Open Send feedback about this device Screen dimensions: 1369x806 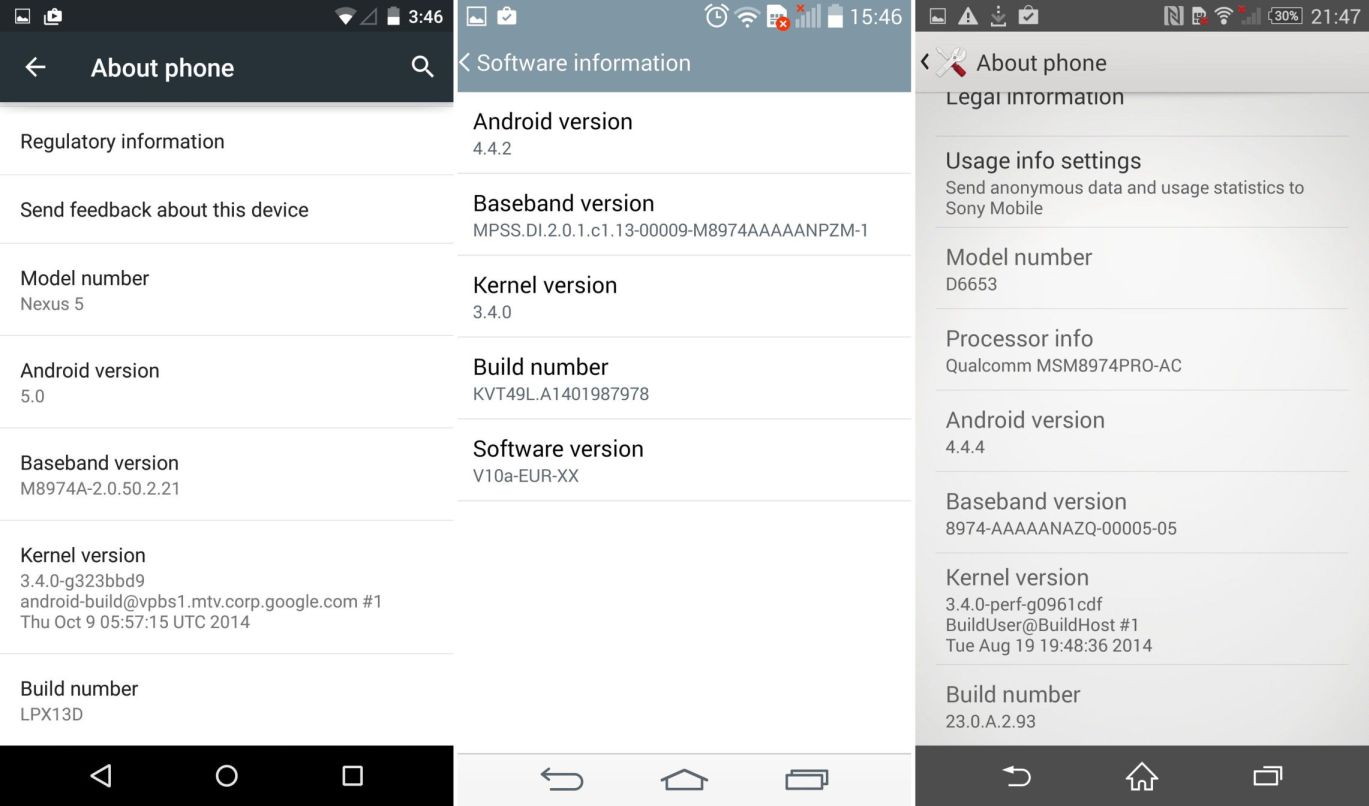(227, 210)
